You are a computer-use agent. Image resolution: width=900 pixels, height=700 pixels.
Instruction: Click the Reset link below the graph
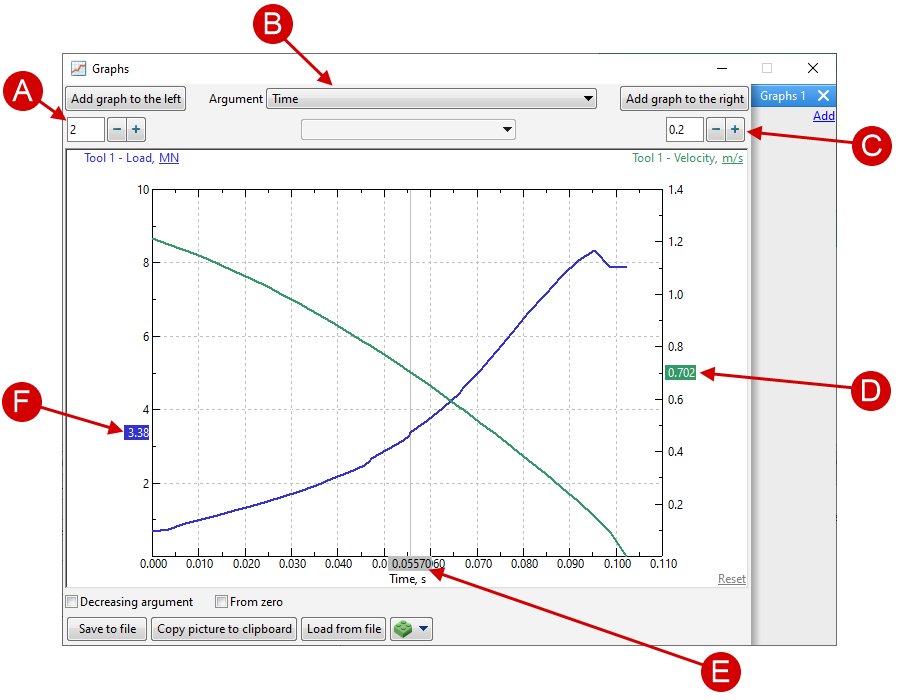click(731, 579)
